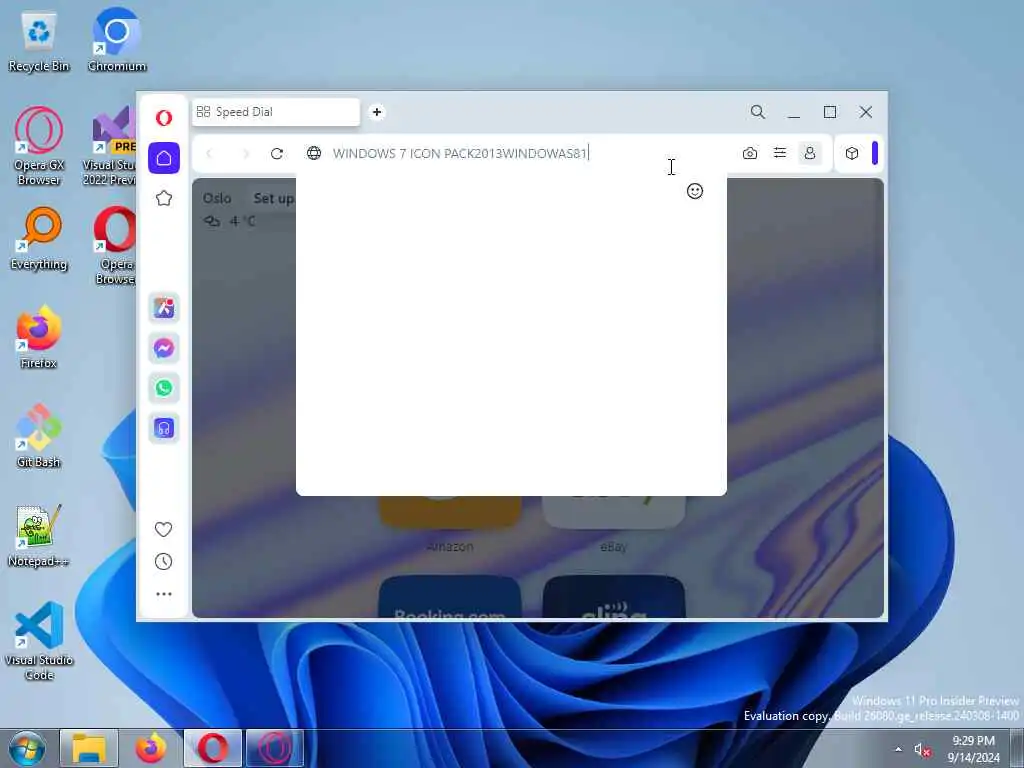Click the globe site info icon
The image size is (1024, 768).
tap(314, 153)
